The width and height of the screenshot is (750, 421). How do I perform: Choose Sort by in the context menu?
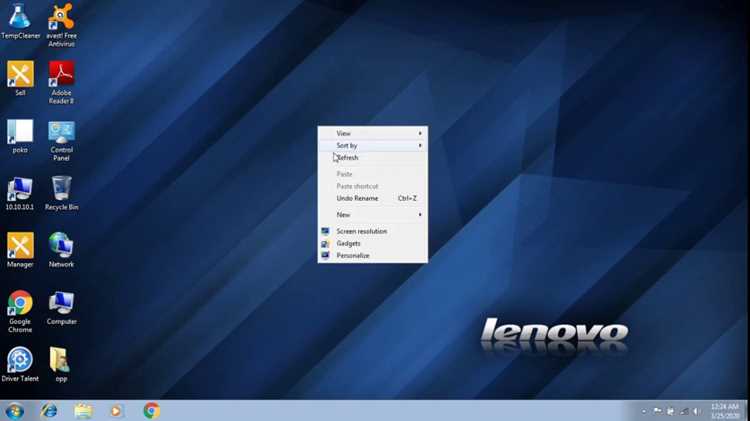pyautogui.click(x=373, y=145)
